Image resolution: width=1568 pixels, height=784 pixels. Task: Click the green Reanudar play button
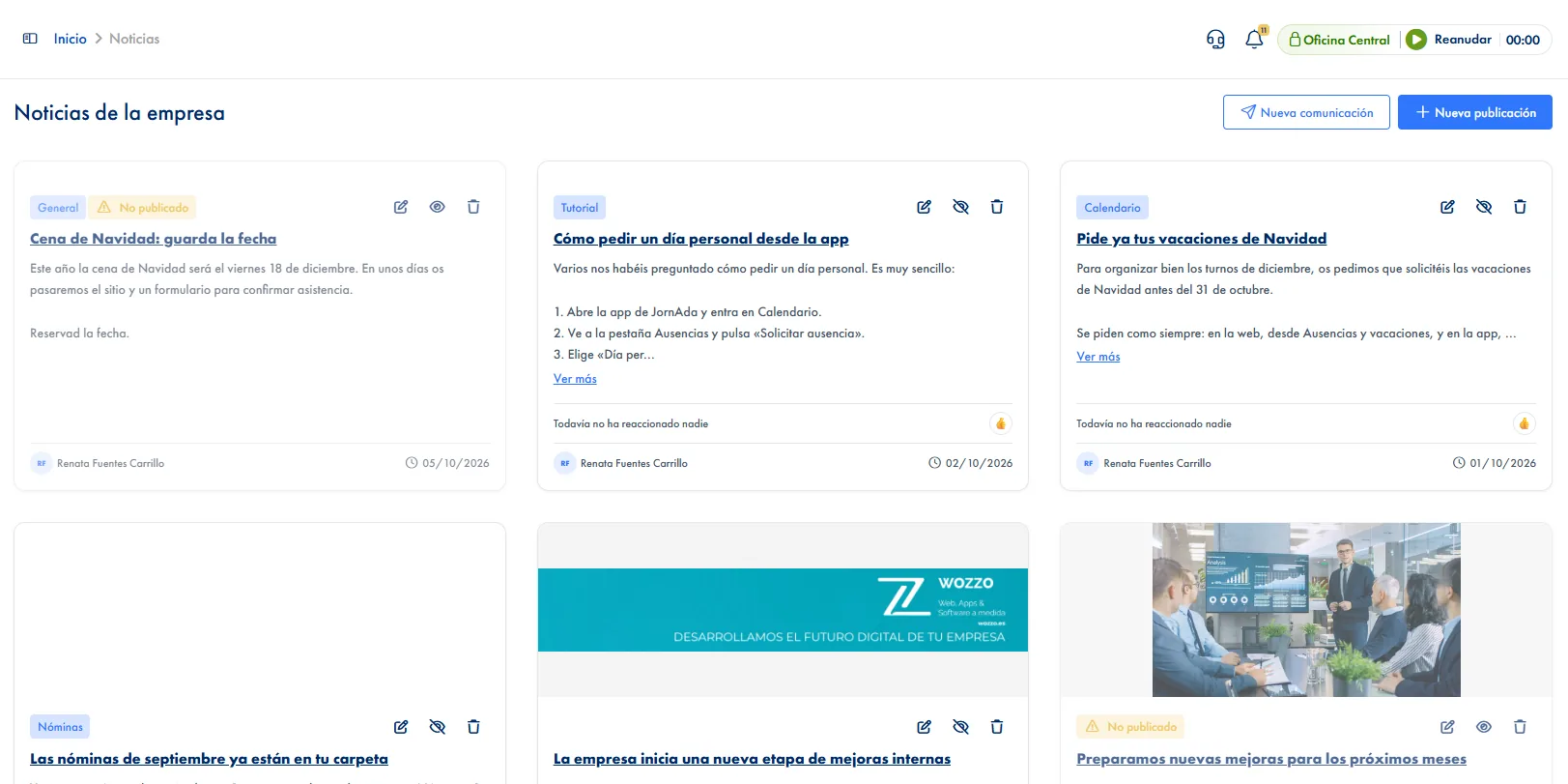tap(1416, 40)
